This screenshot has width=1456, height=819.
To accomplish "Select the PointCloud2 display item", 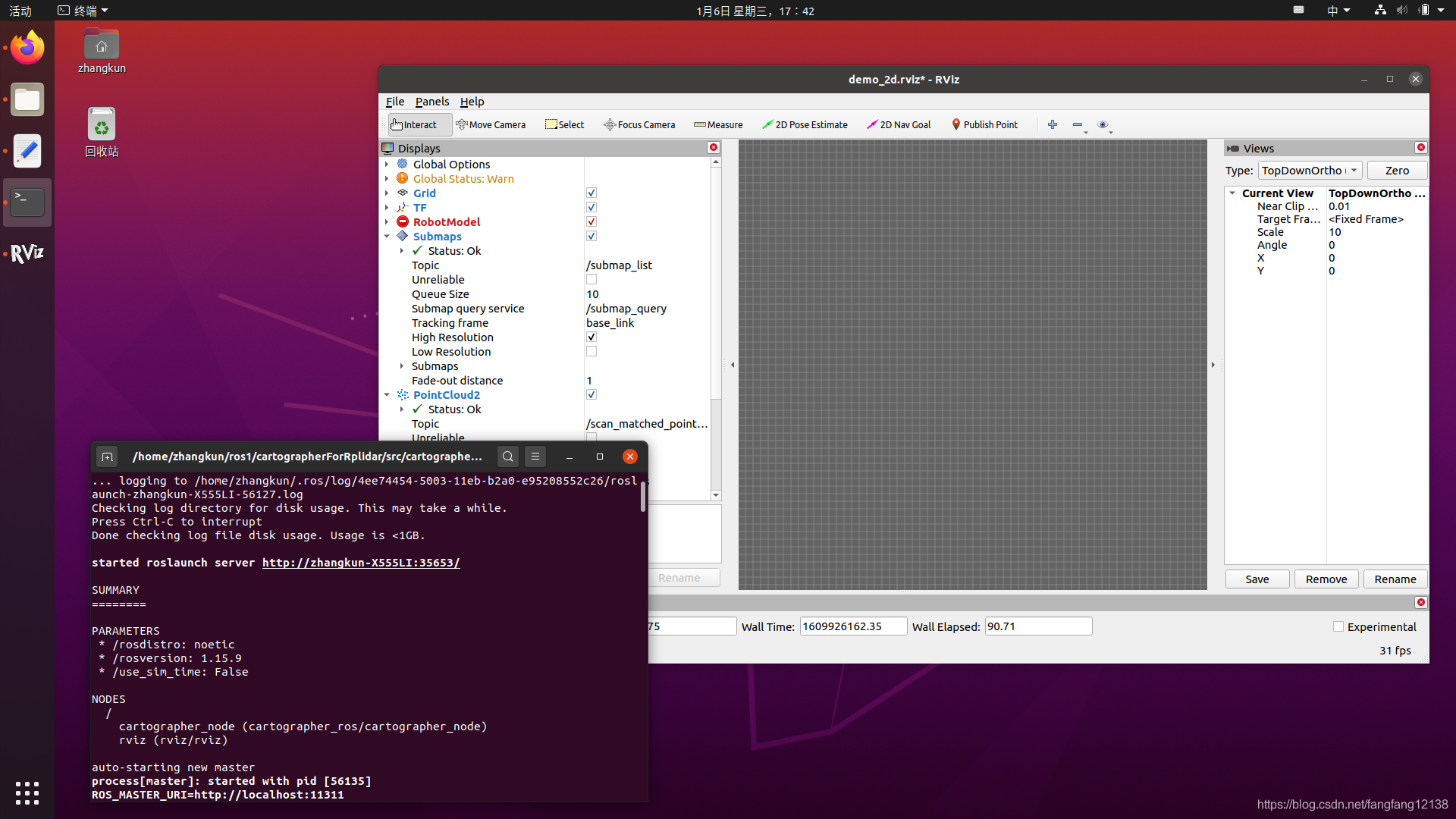I will (447, 394).
